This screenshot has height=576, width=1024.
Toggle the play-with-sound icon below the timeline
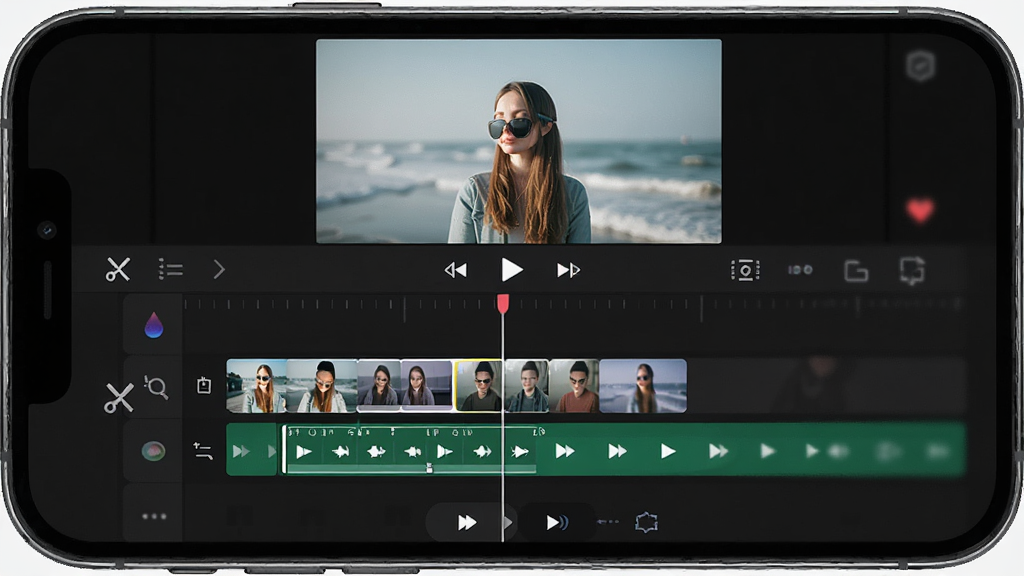coord(557,522)
